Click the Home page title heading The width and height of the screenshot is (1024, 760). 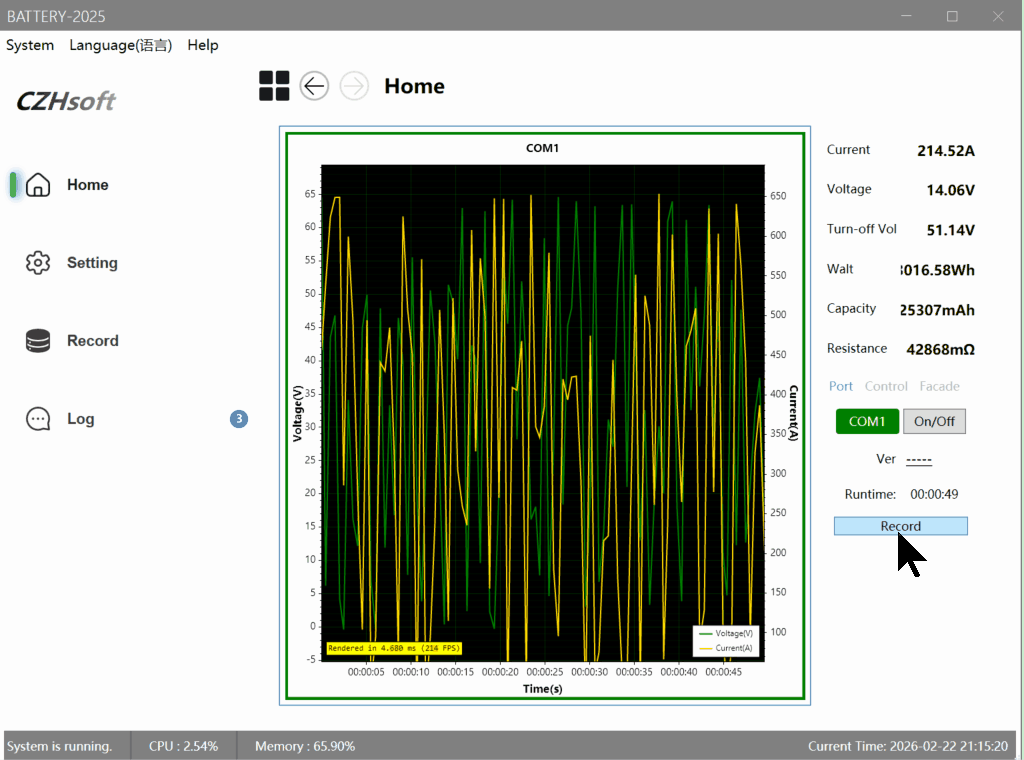point(414,86)
